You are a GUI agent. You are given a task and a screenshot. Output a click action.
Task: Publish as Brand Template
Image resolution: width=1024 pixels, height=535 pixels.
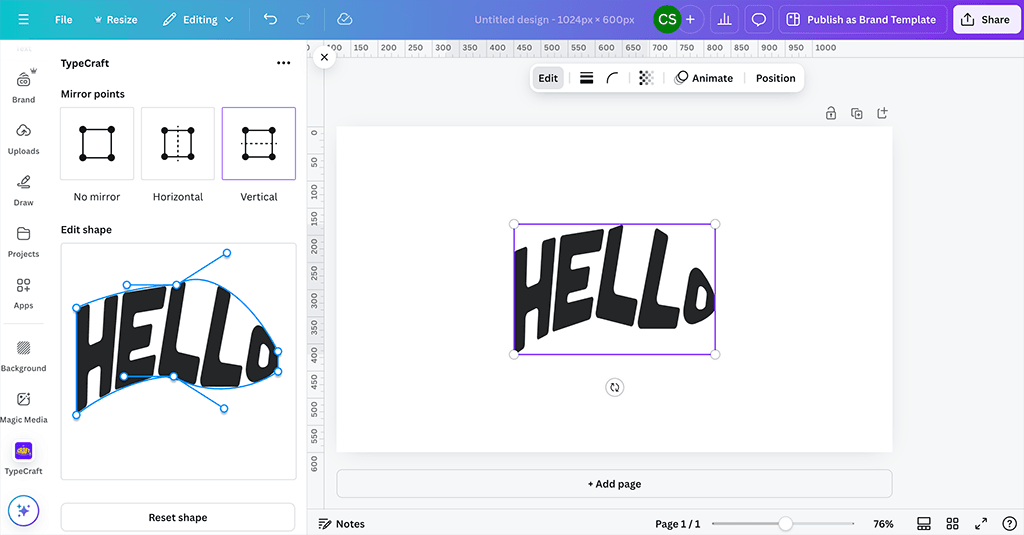click(862, 20)
